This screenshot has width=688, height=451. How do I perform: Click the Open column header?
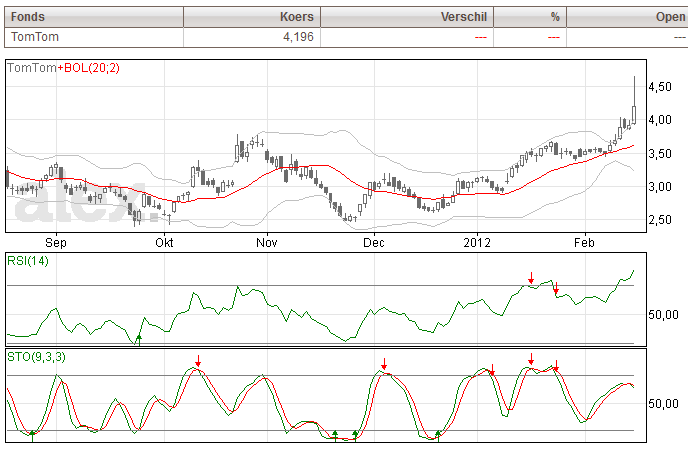click(627, 17)
